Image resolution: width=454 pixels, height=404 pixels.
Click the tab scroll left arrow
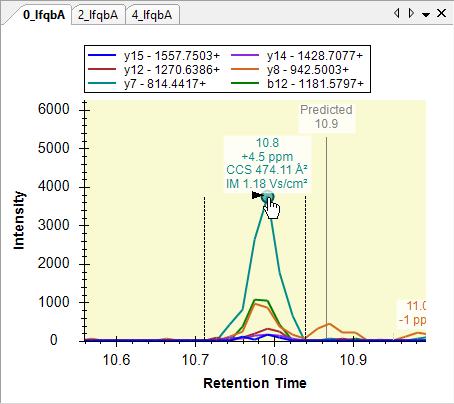397,13
